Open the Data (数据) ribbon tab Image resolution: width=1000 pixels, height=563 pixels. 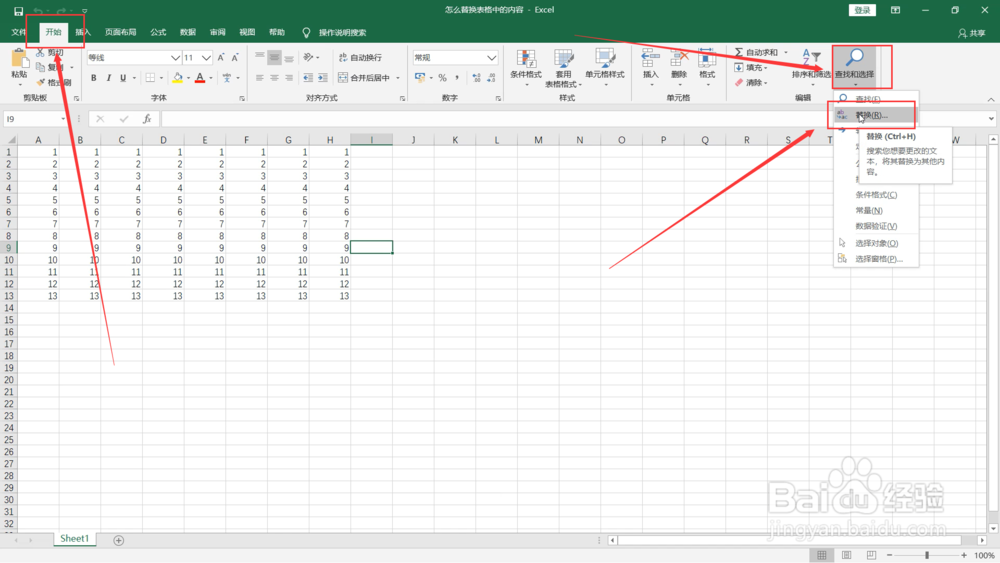coord(188,33)
